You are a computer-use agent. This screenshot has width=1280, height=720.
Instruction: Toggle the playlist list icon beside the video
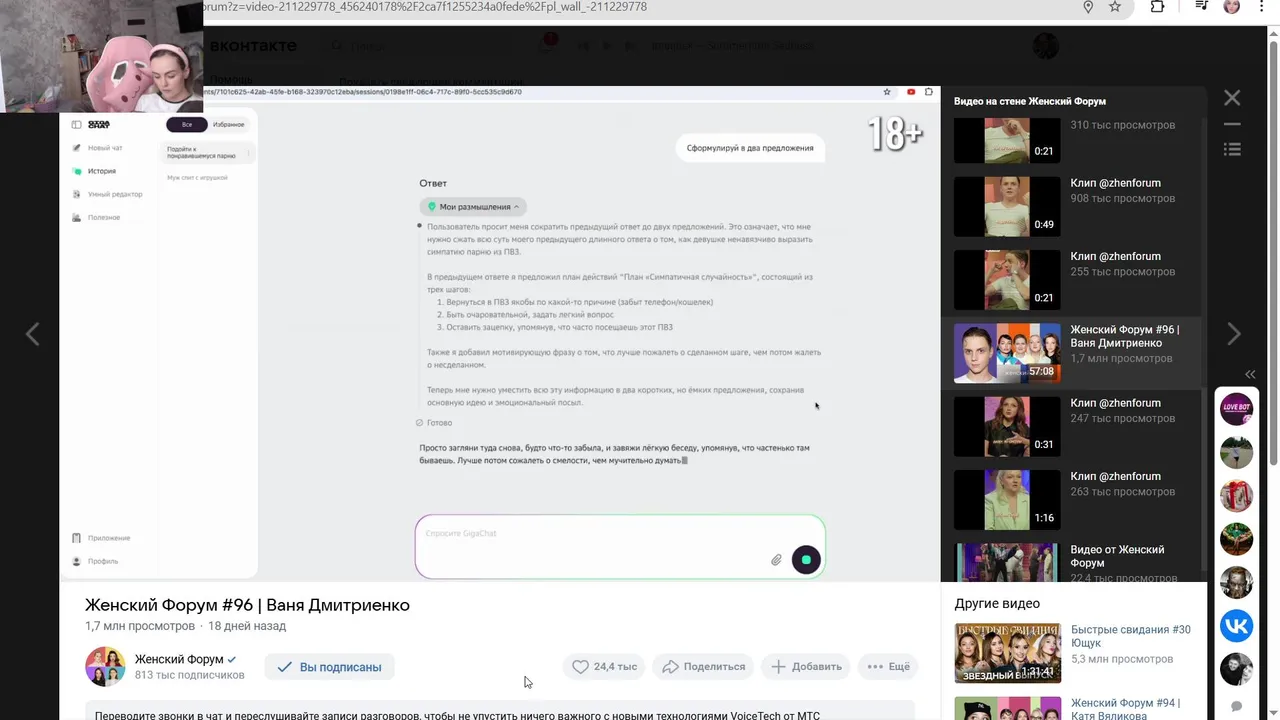coord(1232,149)
